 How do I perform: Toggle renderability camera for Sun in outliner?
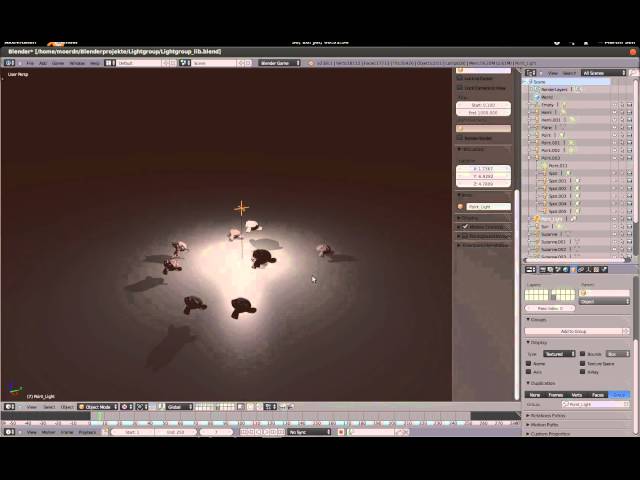click(x=629, y=227)
